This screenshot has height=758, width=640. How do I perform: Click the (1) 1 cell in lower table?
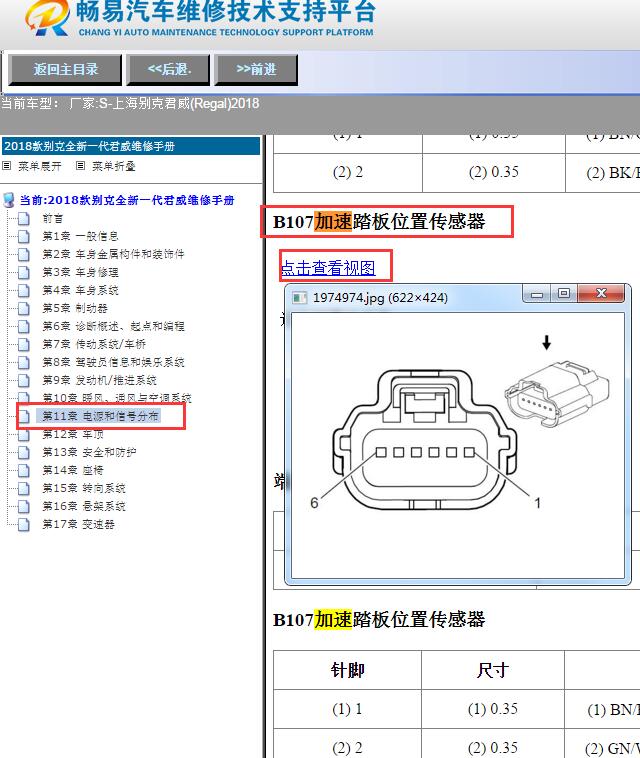pyautogui.click(x=348, y=709)
